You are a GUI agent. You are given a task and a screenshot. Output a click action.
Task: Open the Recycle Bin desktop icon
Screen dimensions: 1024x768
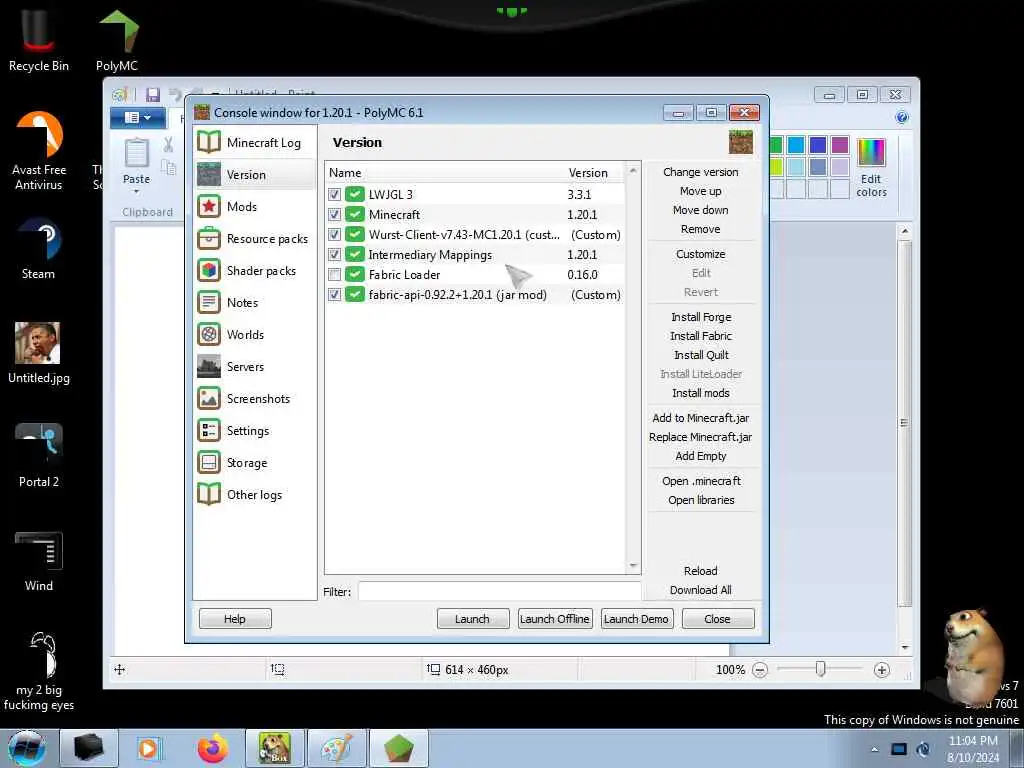coord(39,40)
